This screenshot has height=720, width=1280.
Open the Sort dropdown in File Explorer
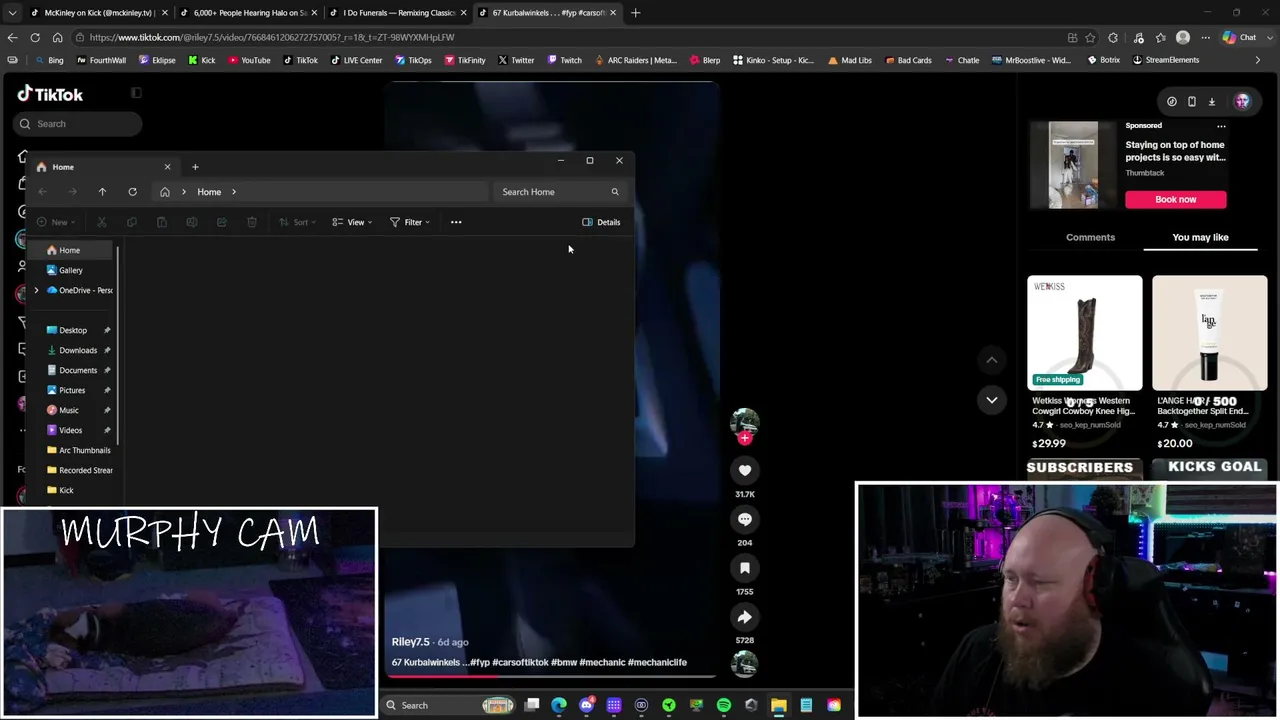point(296,222)
